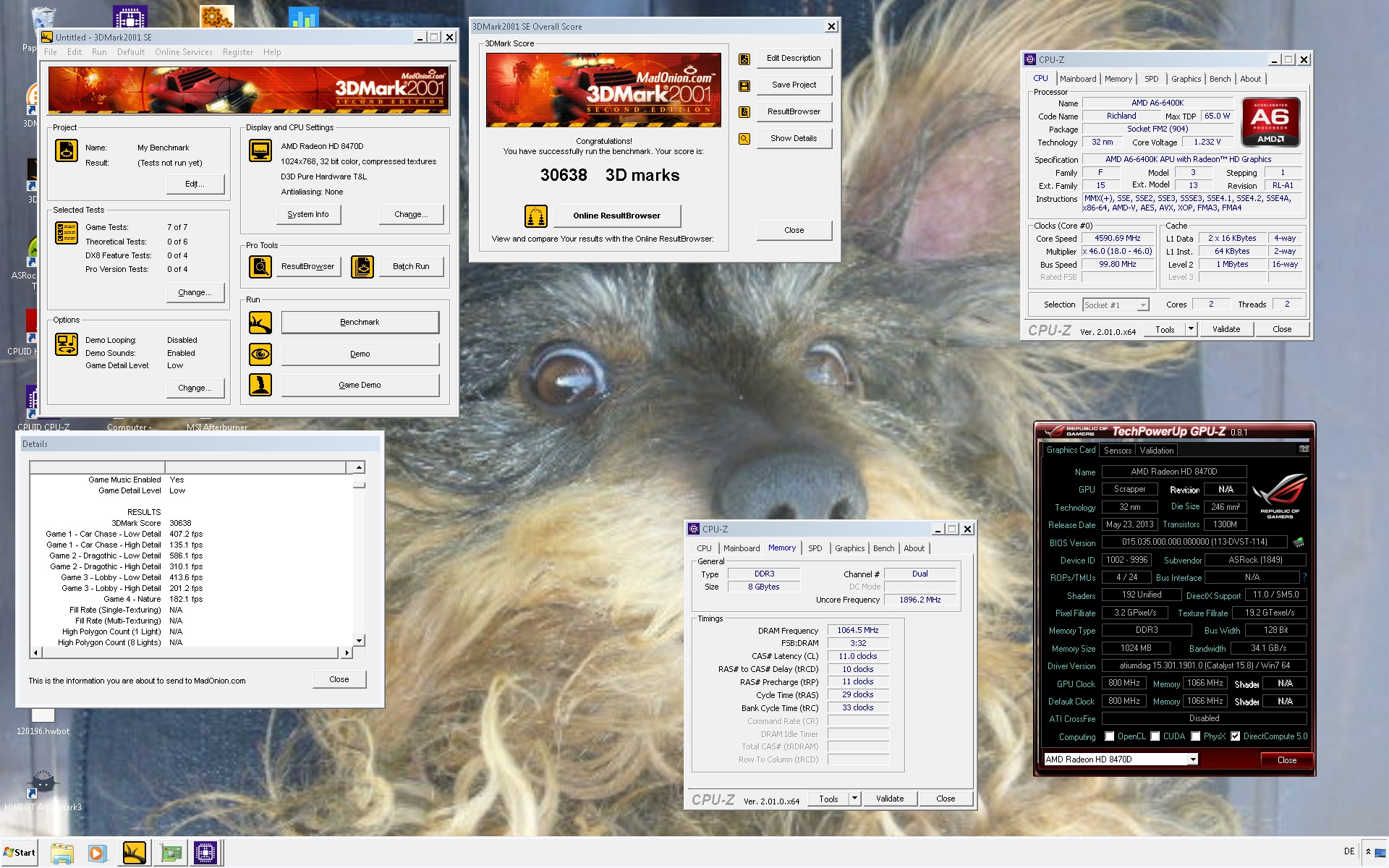Click the Pro Tools ResultBrowser icon

[x=260, y=266]
